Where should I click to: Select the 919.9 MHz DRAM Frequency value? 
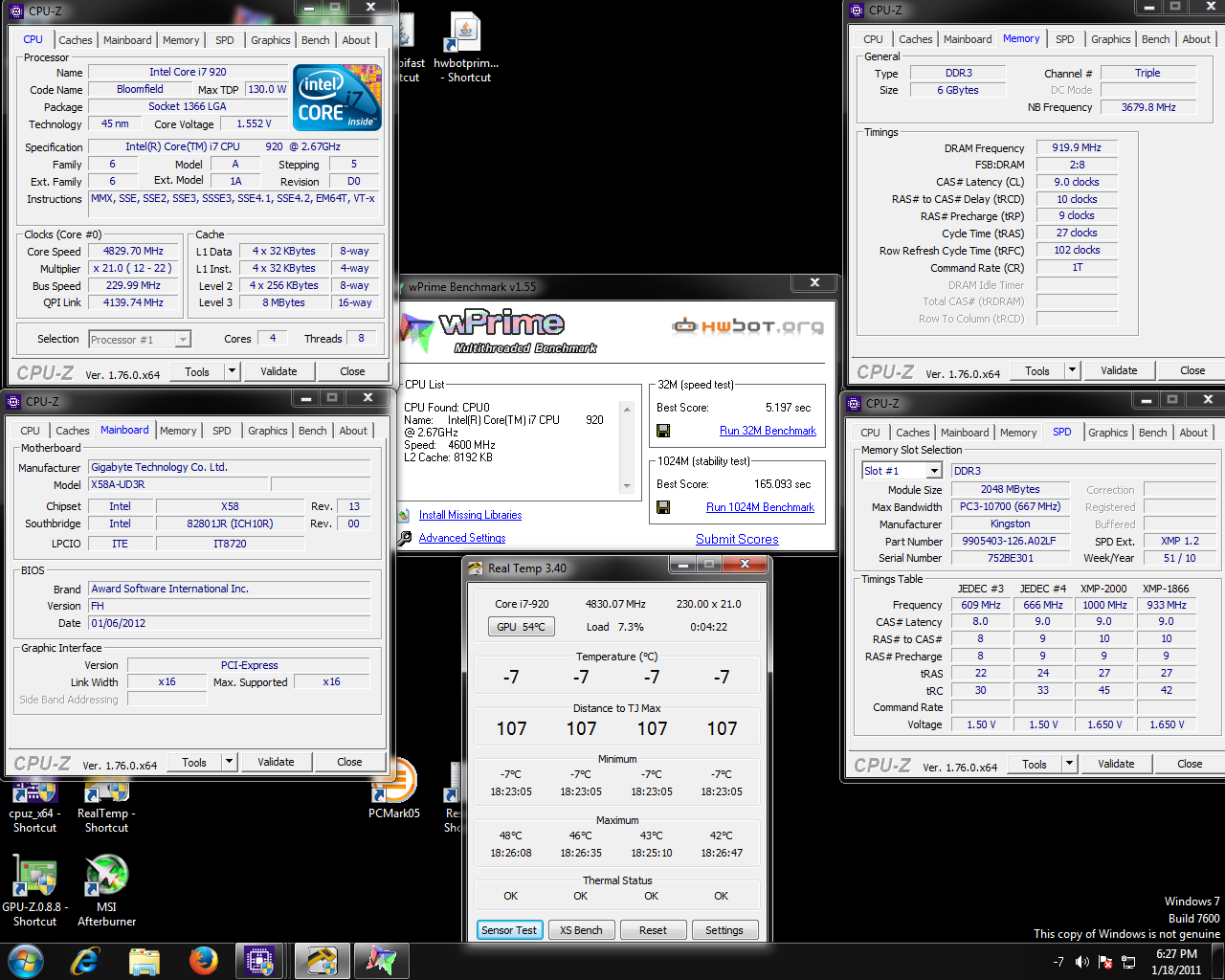(1077, 148)
